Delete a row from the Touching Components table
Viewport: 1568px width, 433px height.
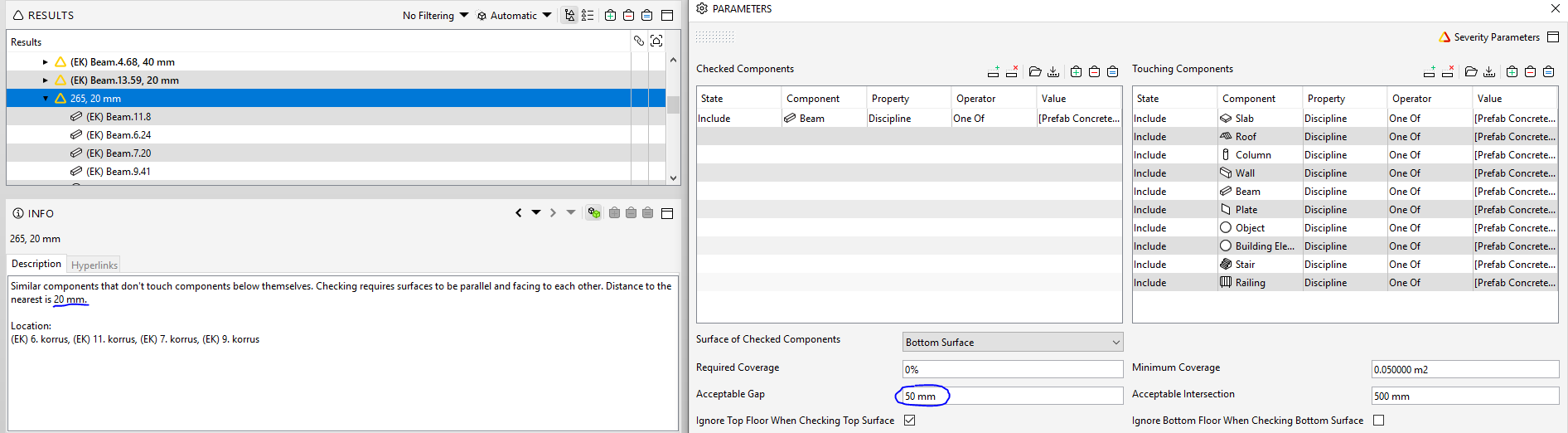1447,71
